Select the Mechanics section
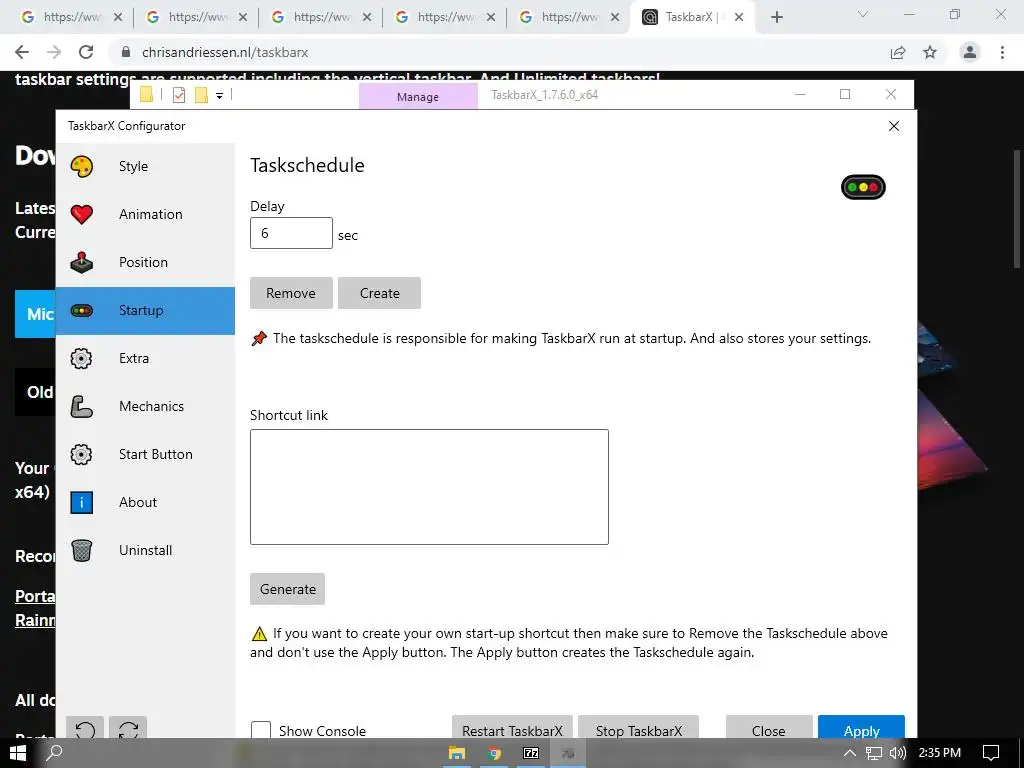Image resolution: width=1024 pixels, height=768 pixels. tap(145, 406)
